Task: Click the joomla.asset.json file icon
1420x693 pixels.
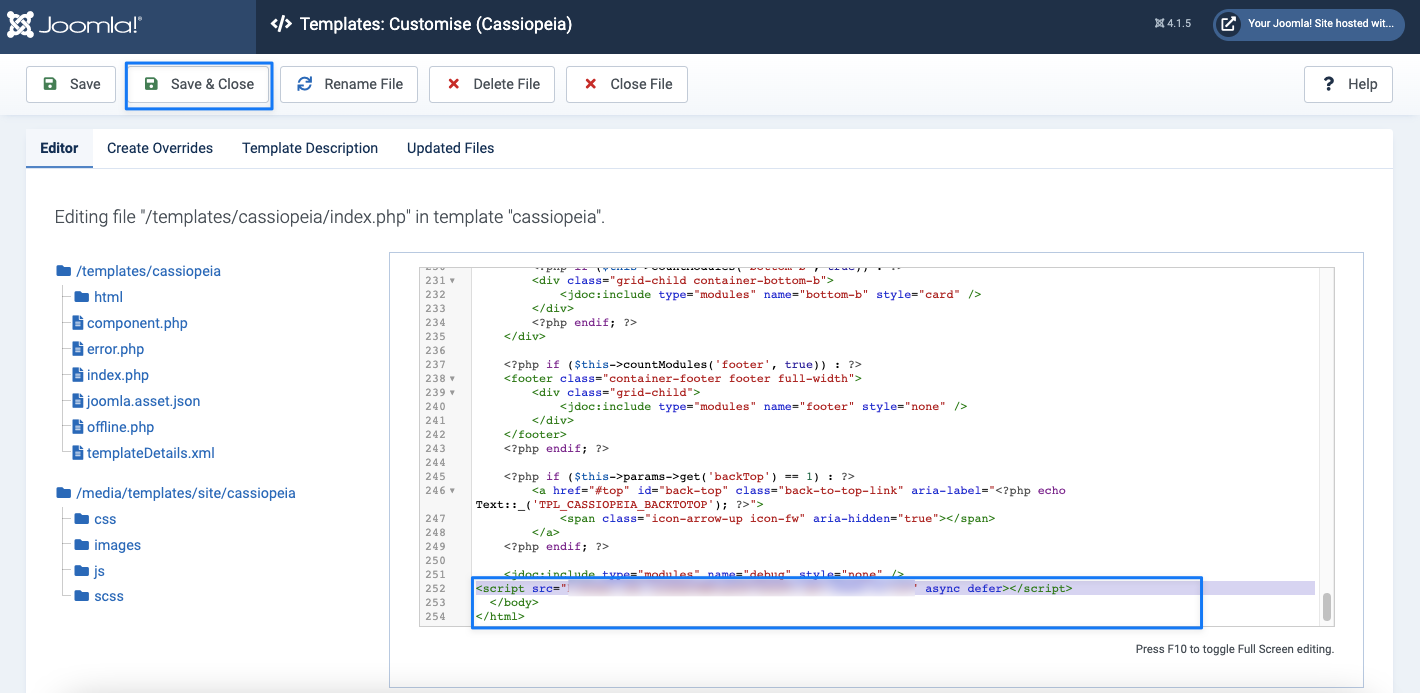Action: [x=78, y=401]
